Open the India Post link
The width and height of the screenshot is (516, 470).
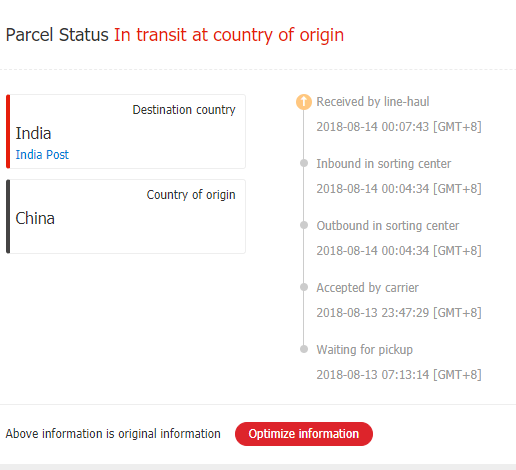click(42, 155)
